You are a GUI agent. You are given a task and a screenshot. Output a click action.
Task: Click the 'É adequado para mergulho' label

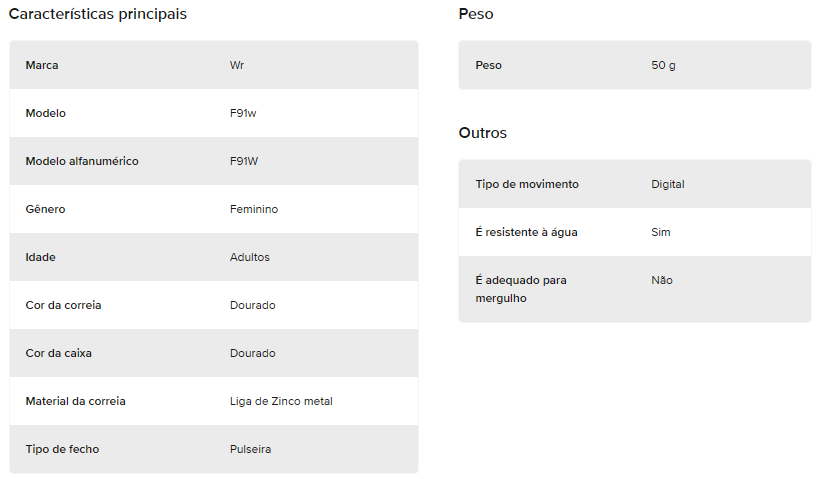tap(521, 289)
